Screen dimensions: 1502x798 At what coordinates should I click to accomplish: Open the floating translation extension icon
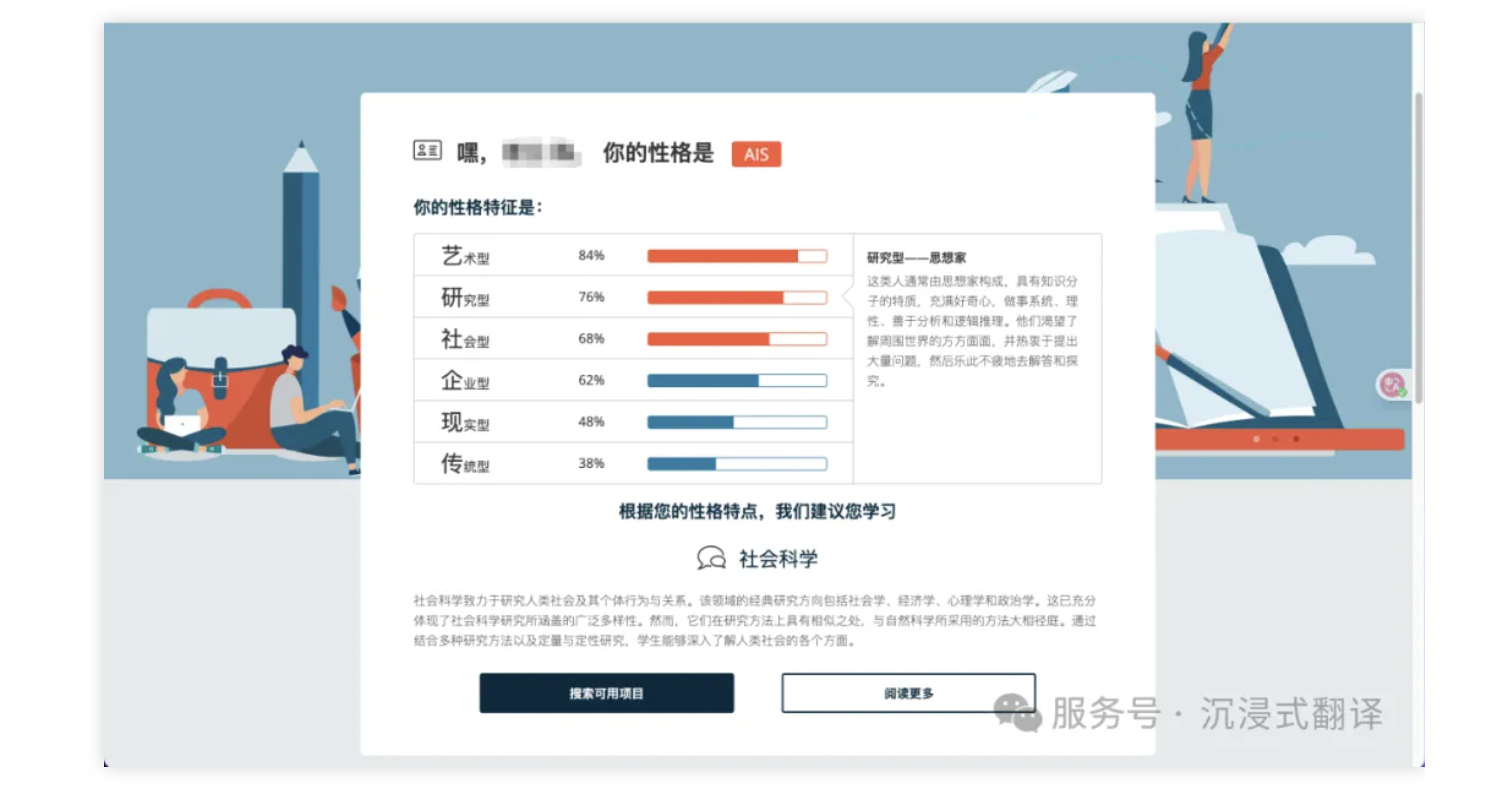(x=1392, y=385)
